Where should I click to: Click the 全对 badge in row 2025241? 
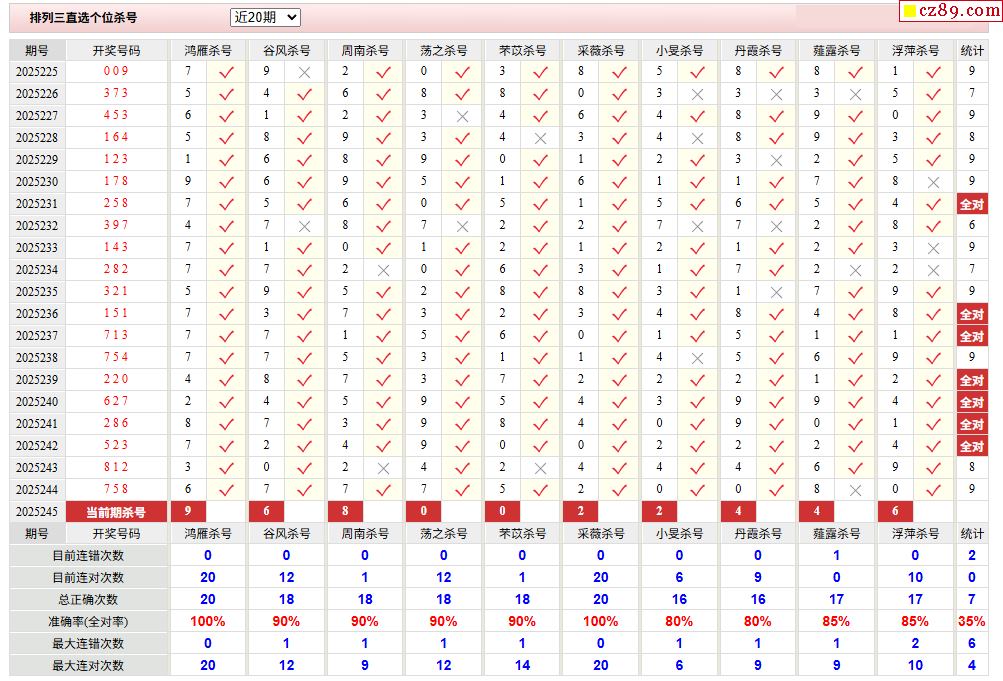(972, 424)
